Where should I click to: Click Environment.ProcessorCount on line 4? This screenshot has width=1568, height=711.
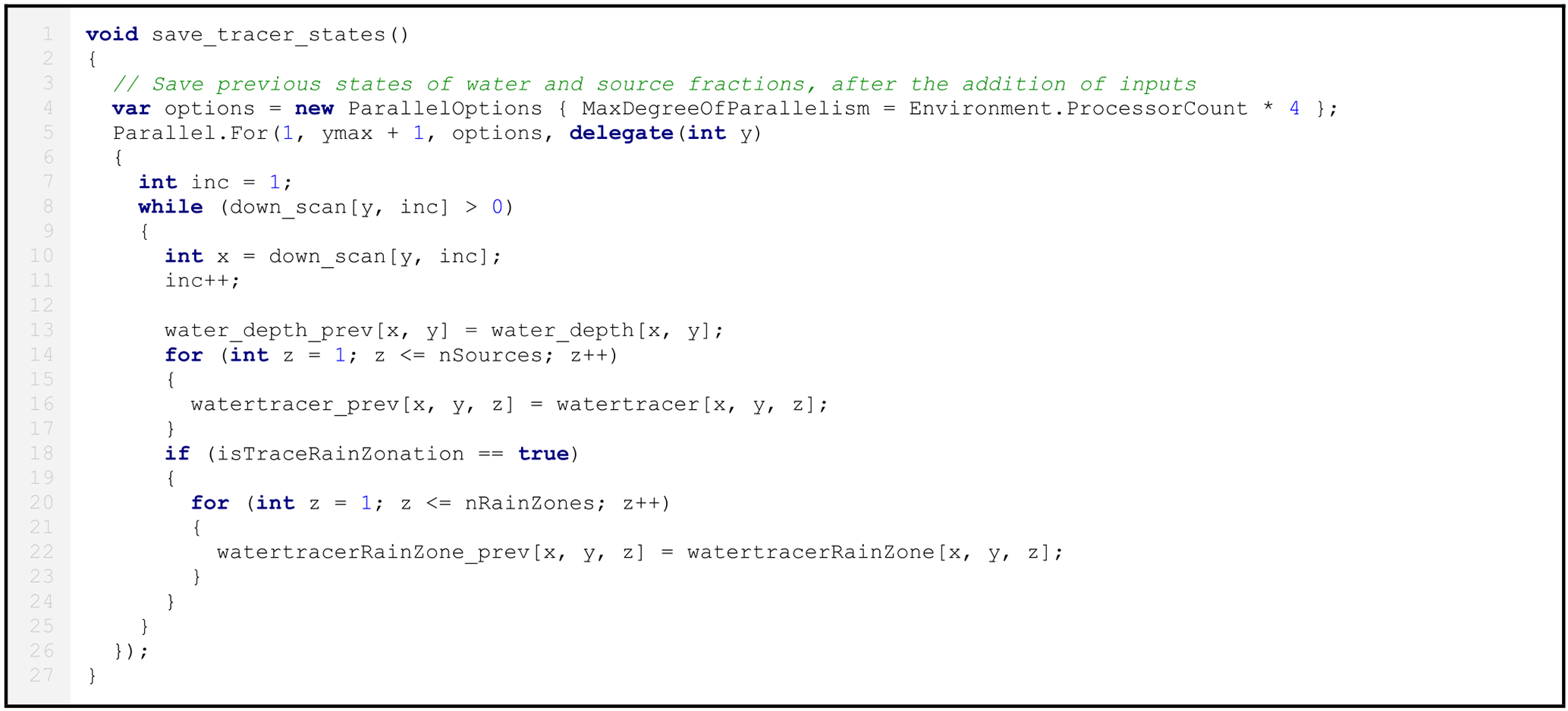pos(1077,109)
